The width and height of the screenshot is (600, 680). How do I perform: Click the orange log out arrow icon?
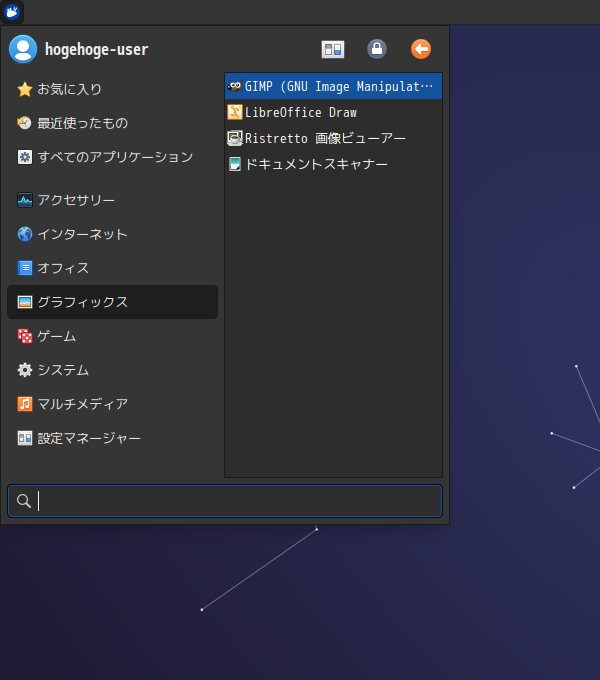point(421,49)
